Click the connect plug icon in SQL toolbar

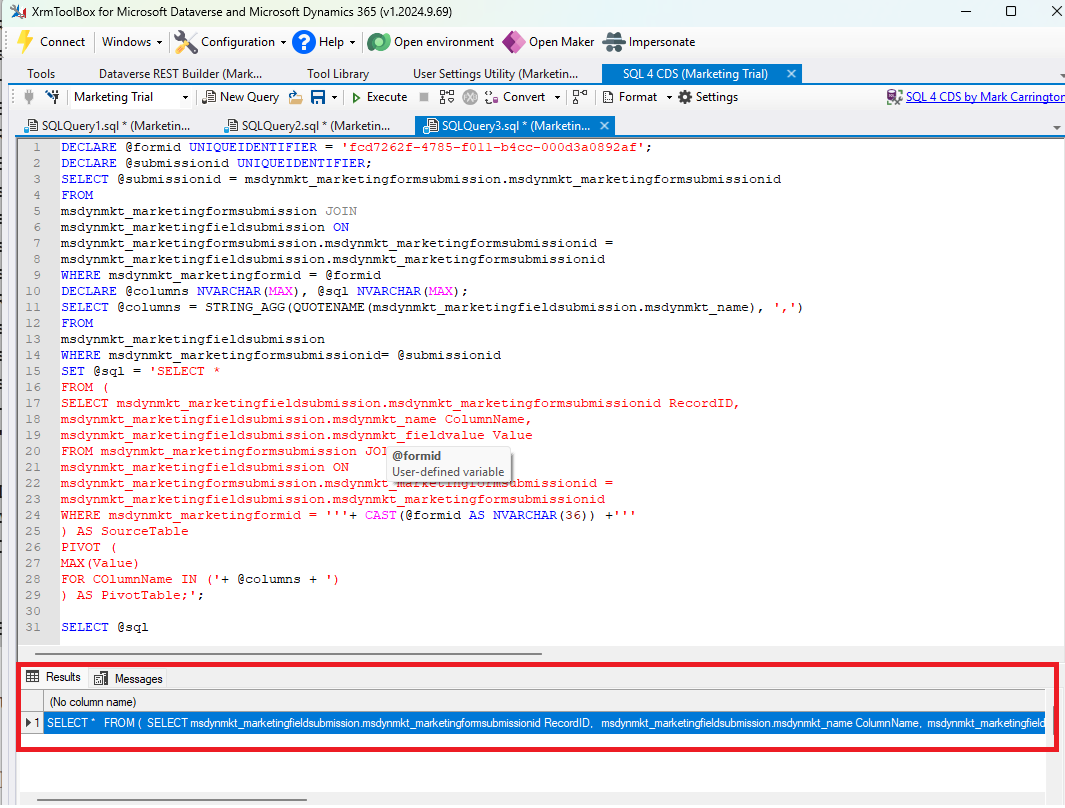tap(29, 97)
